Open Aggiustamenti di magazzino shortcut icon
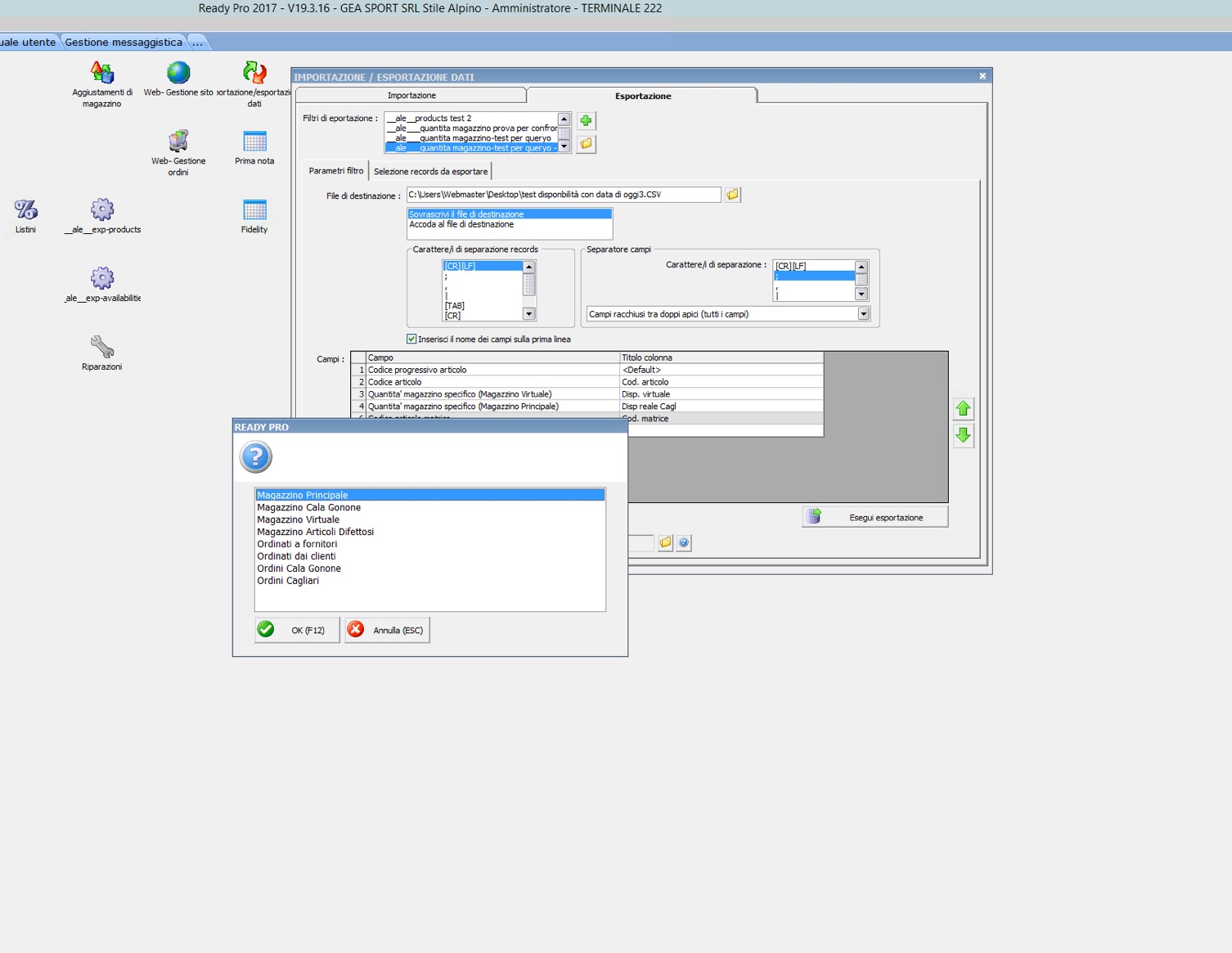 click(102, 73)
